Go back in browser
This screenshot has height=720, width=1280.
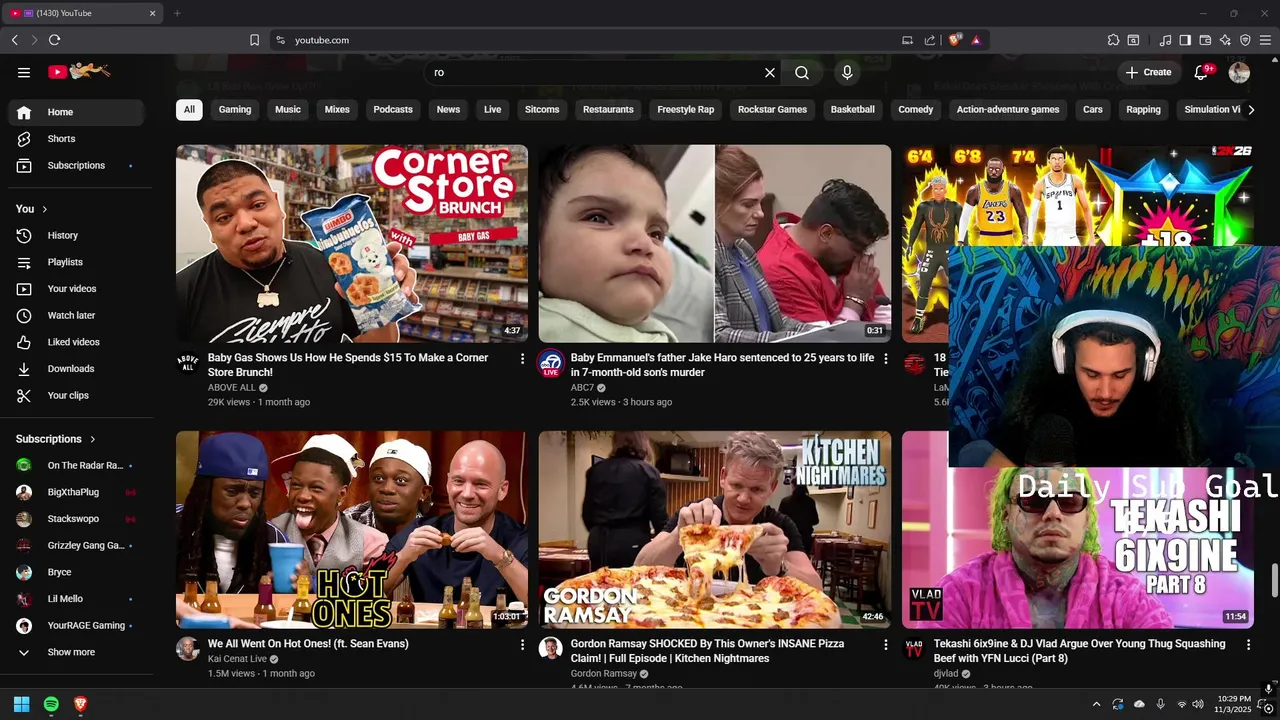coord(14,40)
